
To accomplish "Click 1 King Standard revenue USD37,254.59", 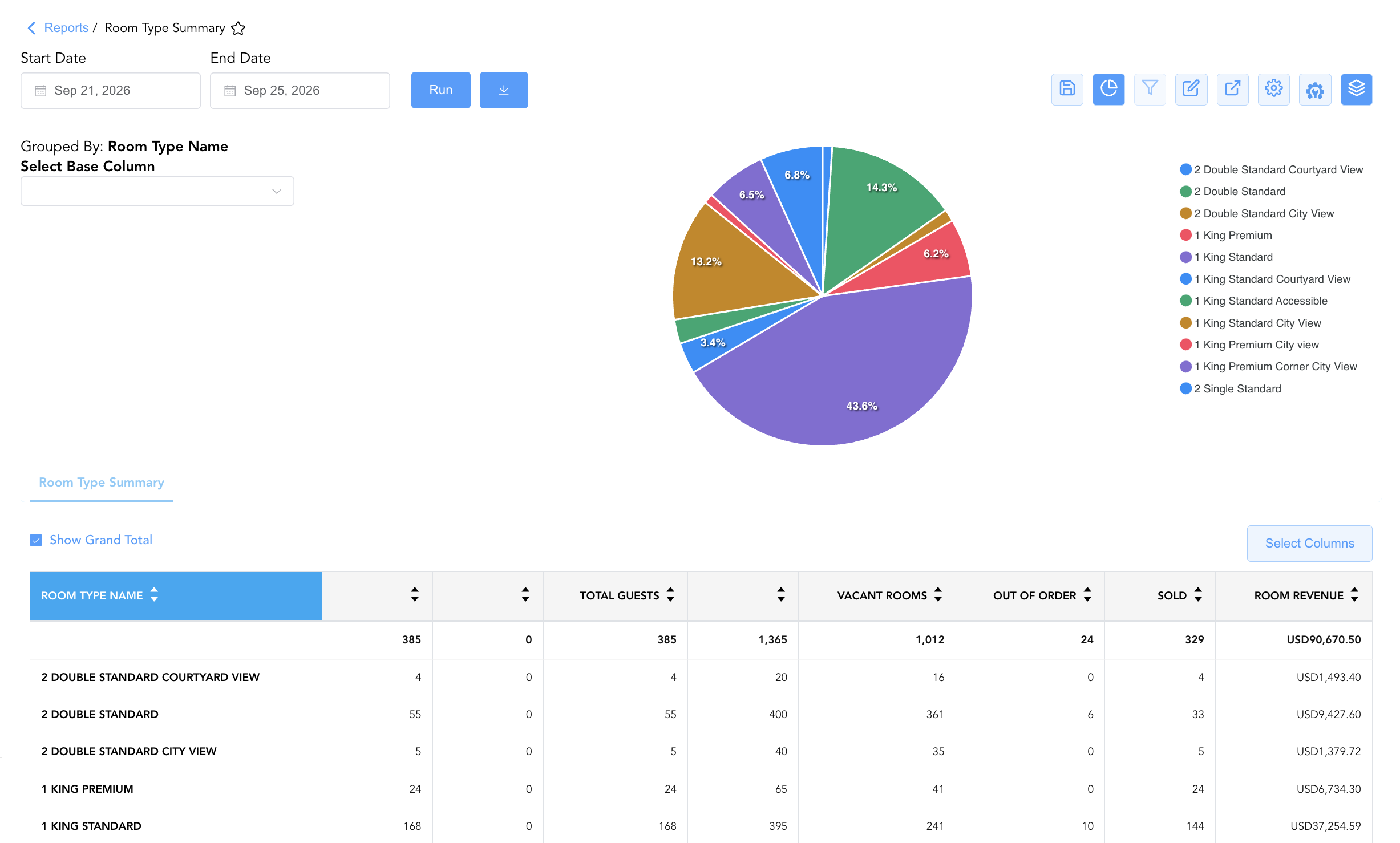I will click(x=1326, y=826).
